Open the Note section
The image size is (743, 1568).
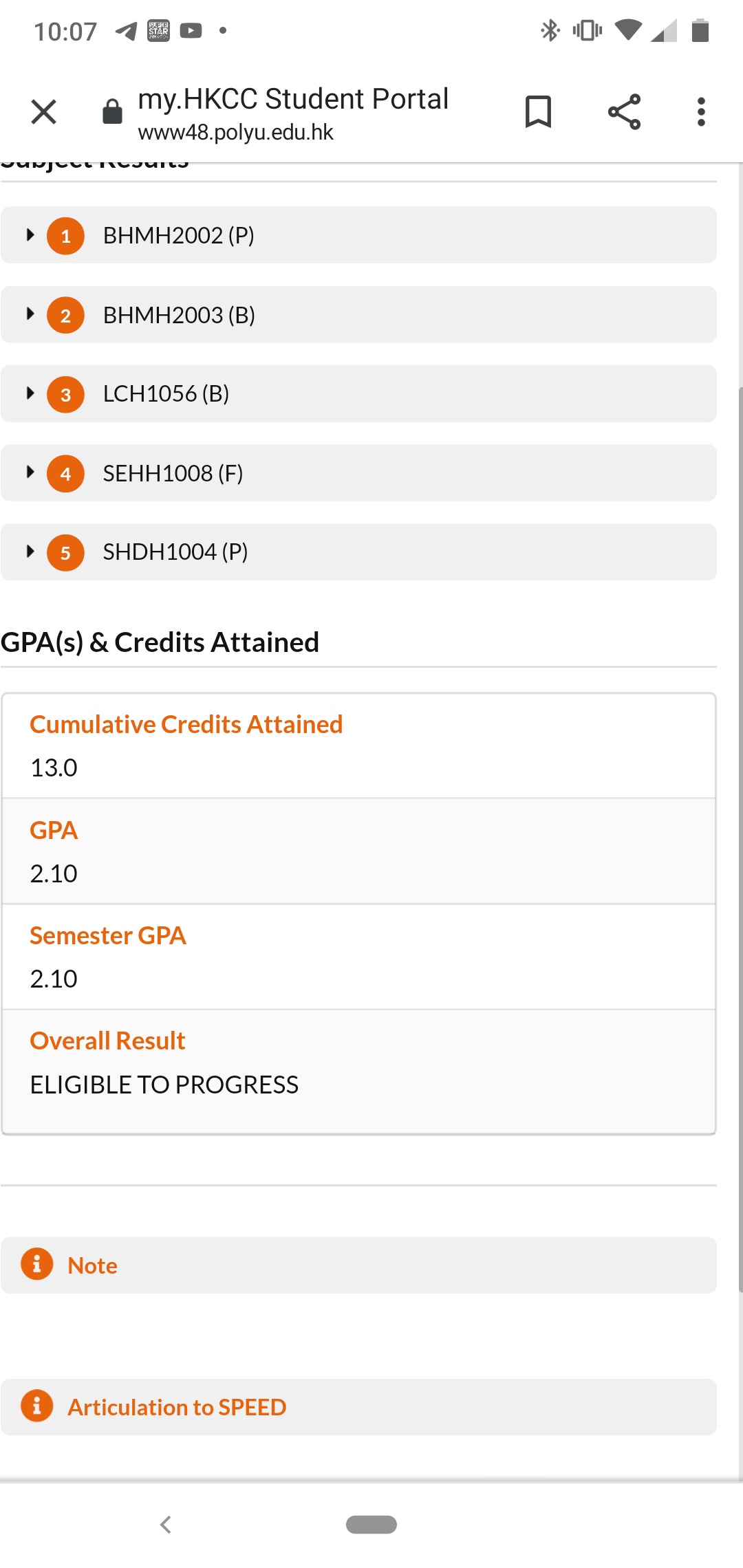[x=358, y=1265]
